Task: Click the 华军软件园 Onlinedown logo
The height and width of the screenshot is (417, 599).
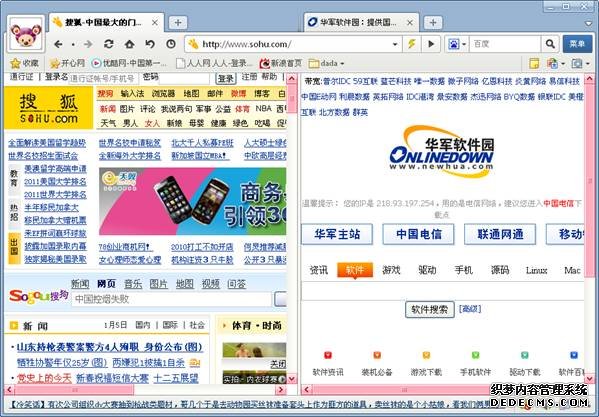Action: pos(442,152)
